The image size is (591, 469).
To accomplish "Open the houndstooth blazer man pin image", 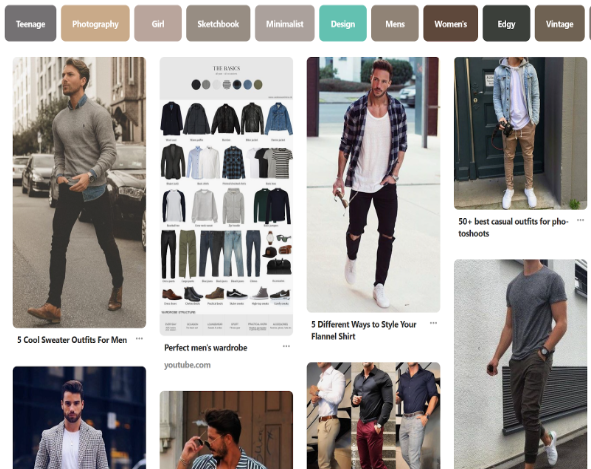I will [x=79, y=418].
